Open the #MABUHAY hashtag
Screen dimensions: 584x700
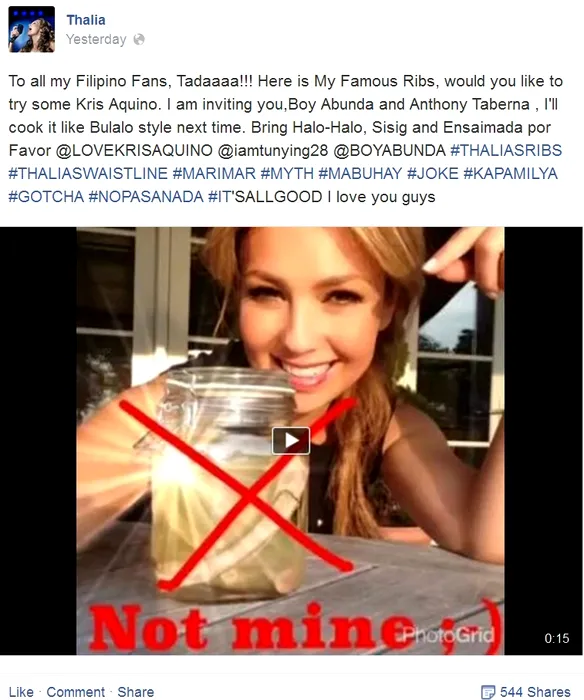coord(360,174)
